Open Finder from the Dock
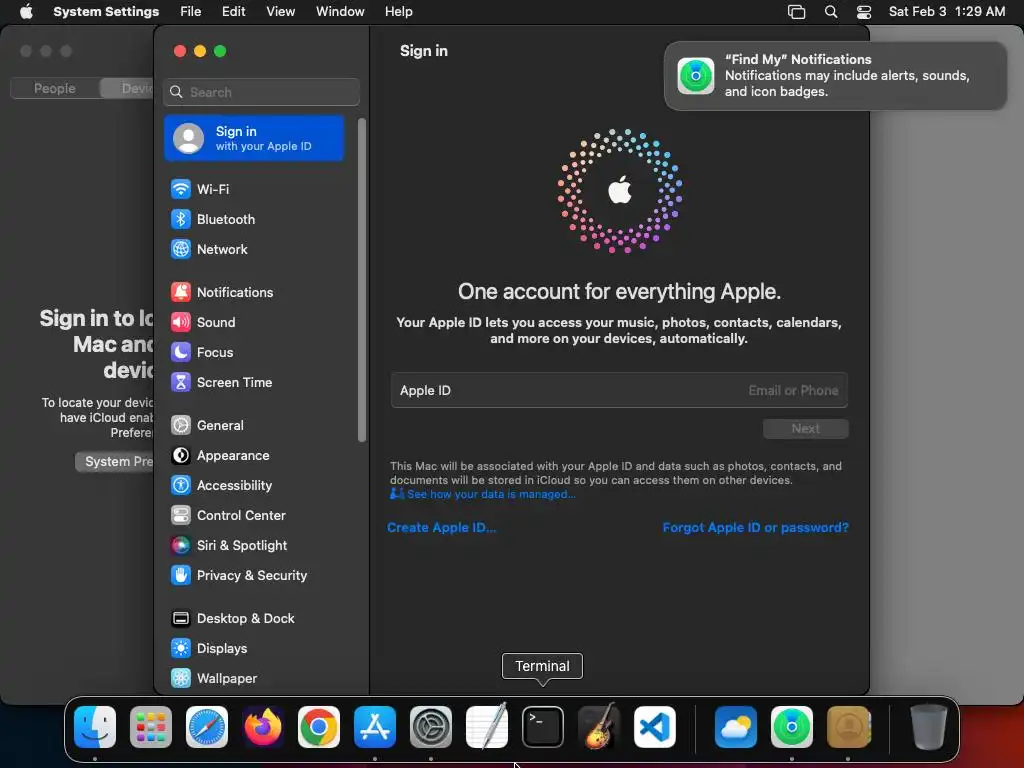This screenshot has height=768, width=1024. click(x=95, y=727)
